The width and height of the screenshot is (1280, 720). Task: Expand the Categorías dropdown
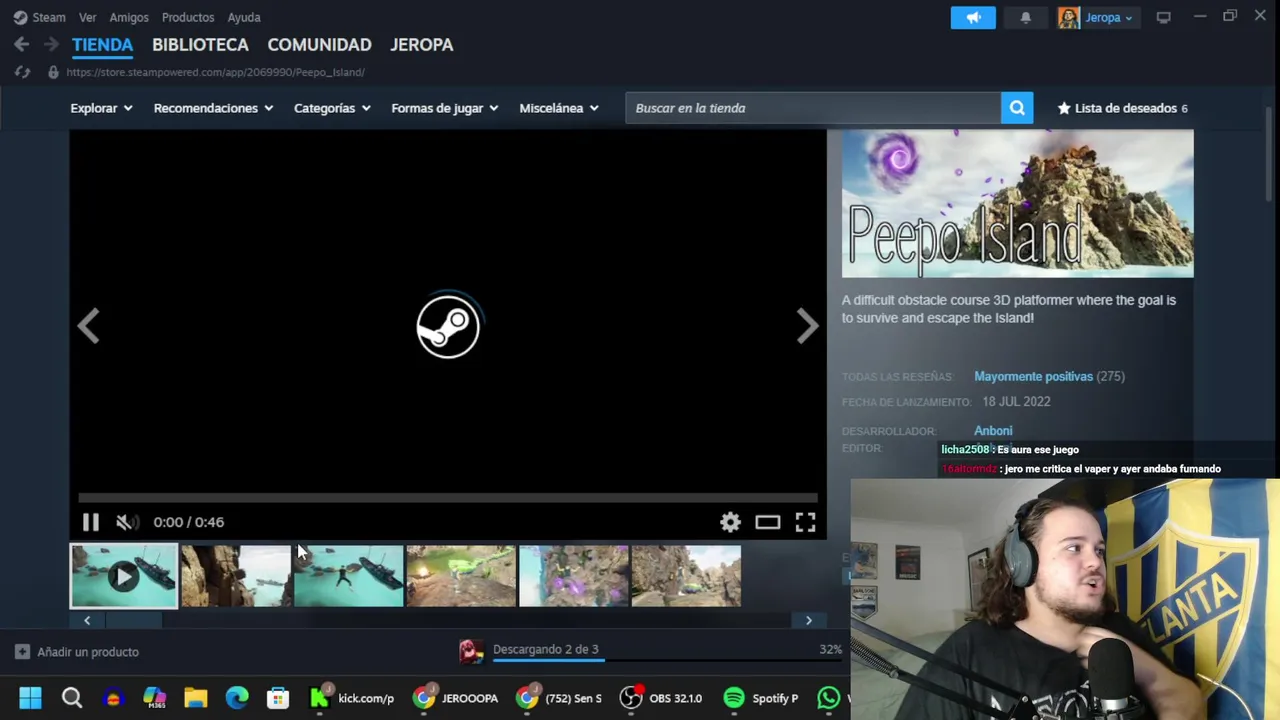coord(332,108)
